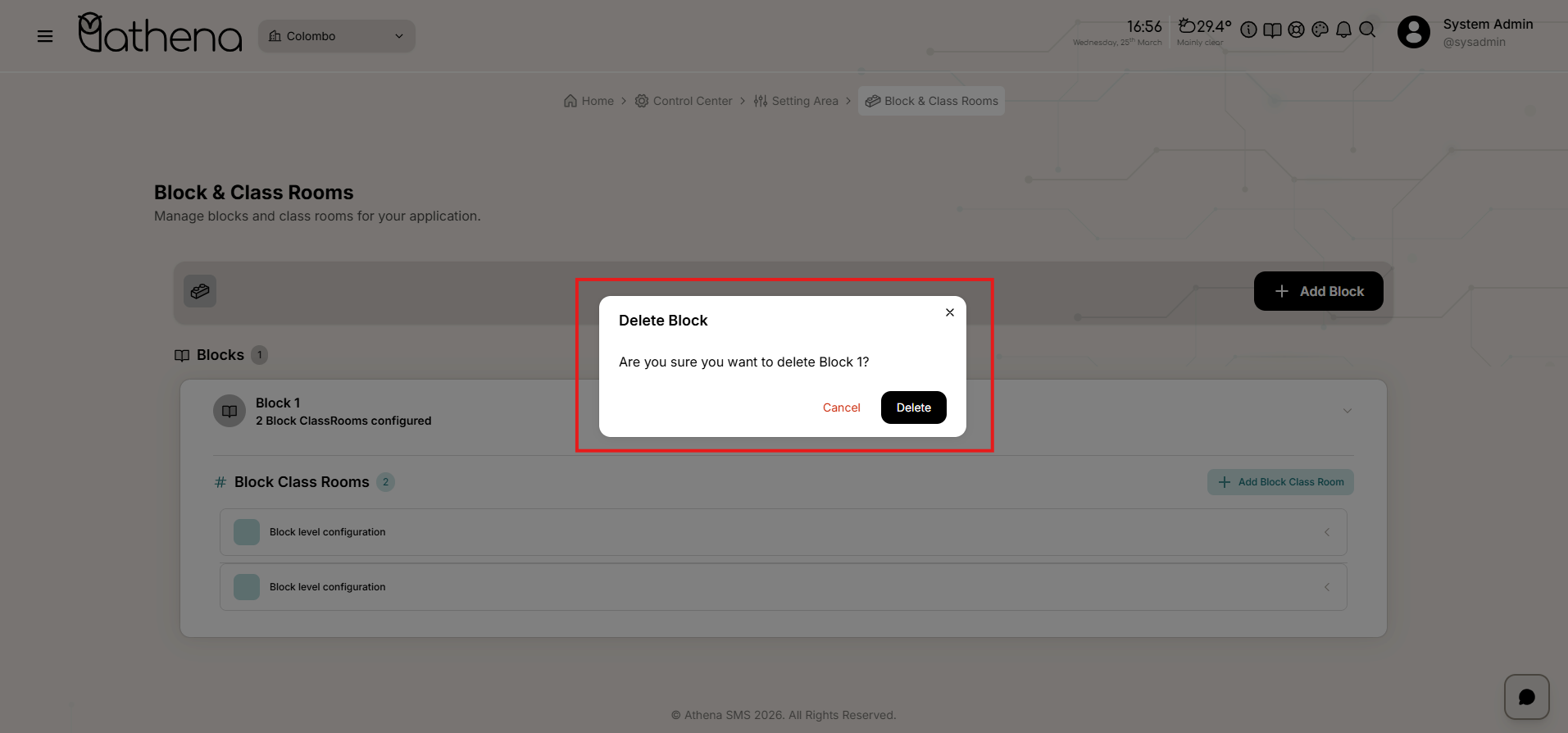Expand the Block 1 chevron
1568x733 pixels.
1347,411
